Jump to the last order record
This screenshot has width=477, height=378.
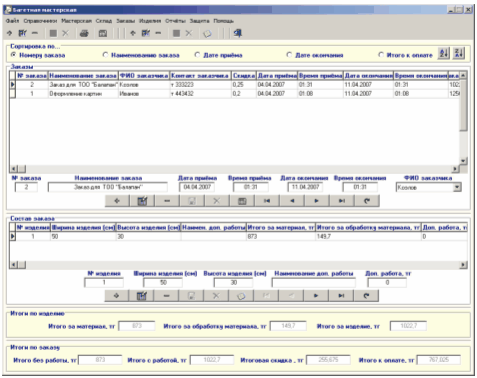(x=342, y=201)
